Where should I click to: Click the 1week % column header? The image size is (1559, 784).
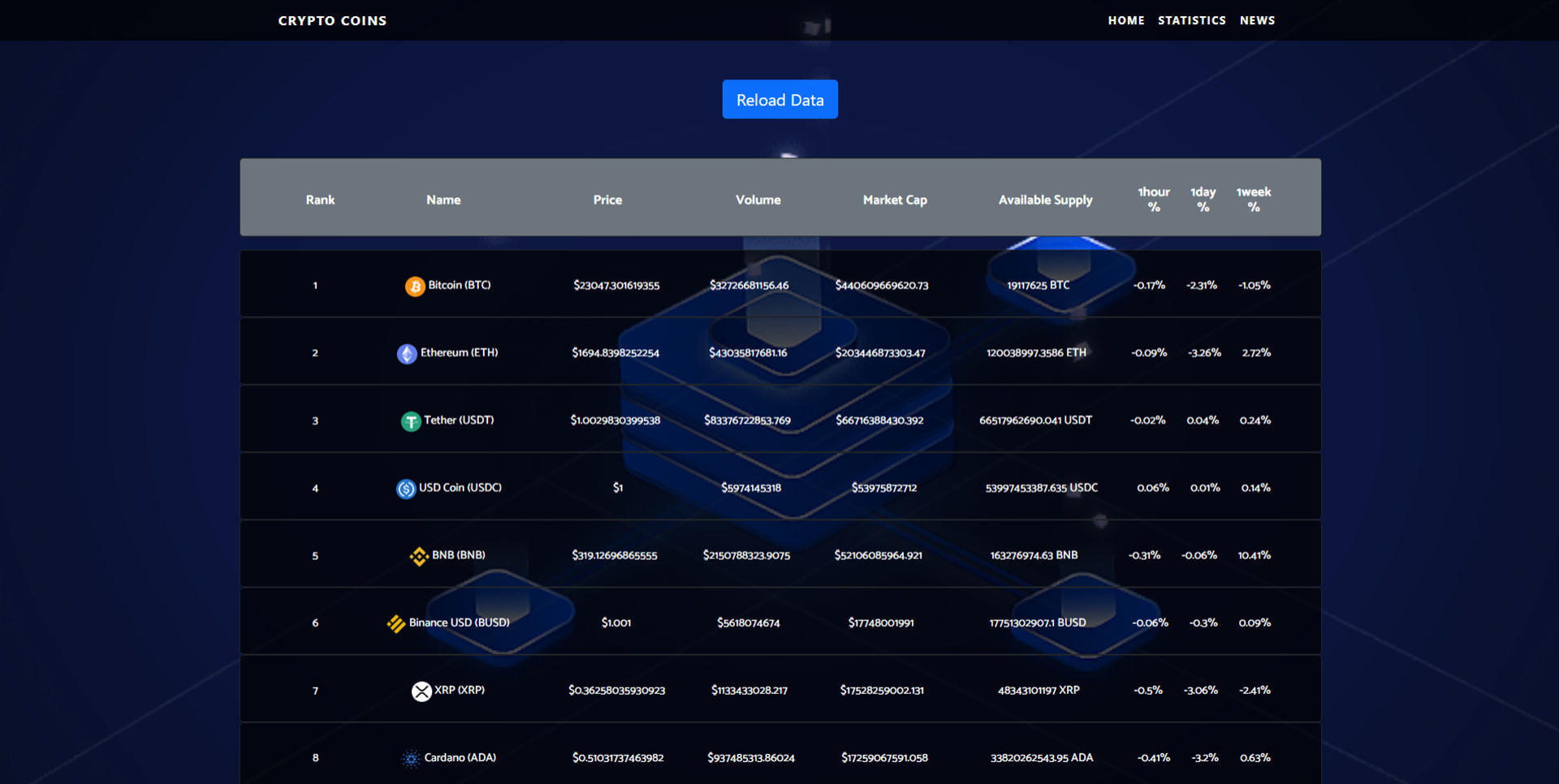(x=1254, y=200)
